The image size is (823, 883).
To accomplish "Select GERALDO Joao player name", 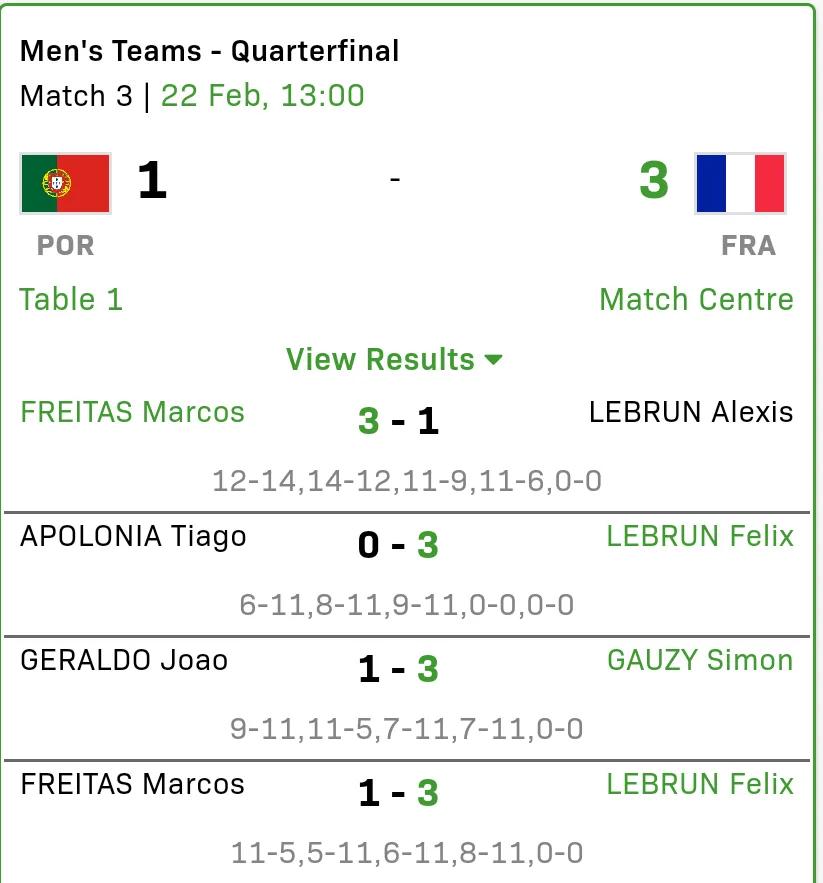I will [x=124, y=660].
